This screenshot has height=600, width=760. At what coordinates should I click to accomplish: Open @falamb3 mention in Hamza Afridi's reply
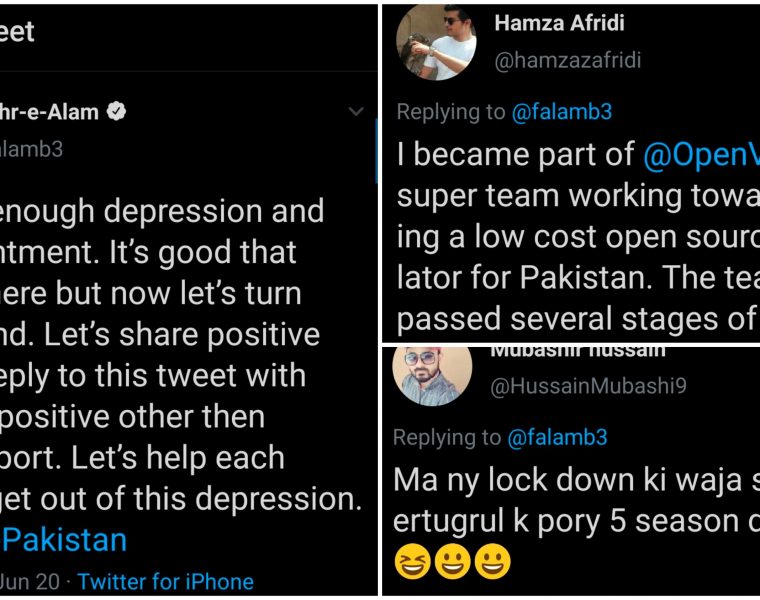(x=561, y=112)
